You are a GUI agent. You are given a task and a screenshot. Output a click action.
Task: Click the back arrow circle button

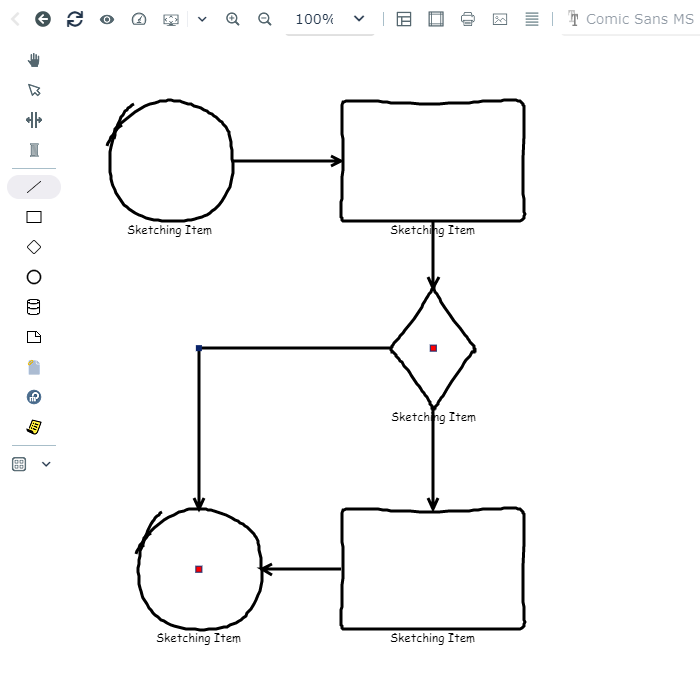43,19
